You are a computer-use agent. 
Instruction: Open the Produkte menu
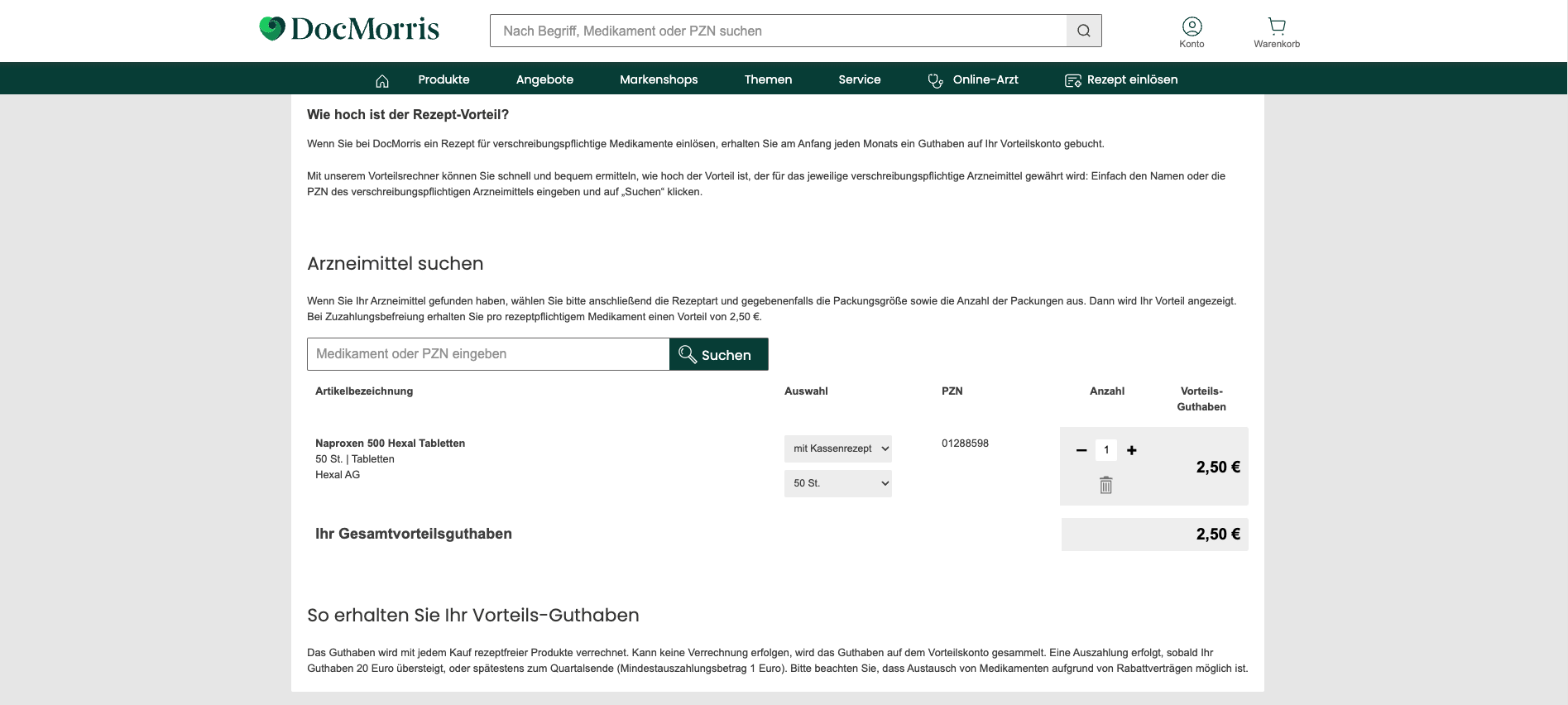pos(444,80)
